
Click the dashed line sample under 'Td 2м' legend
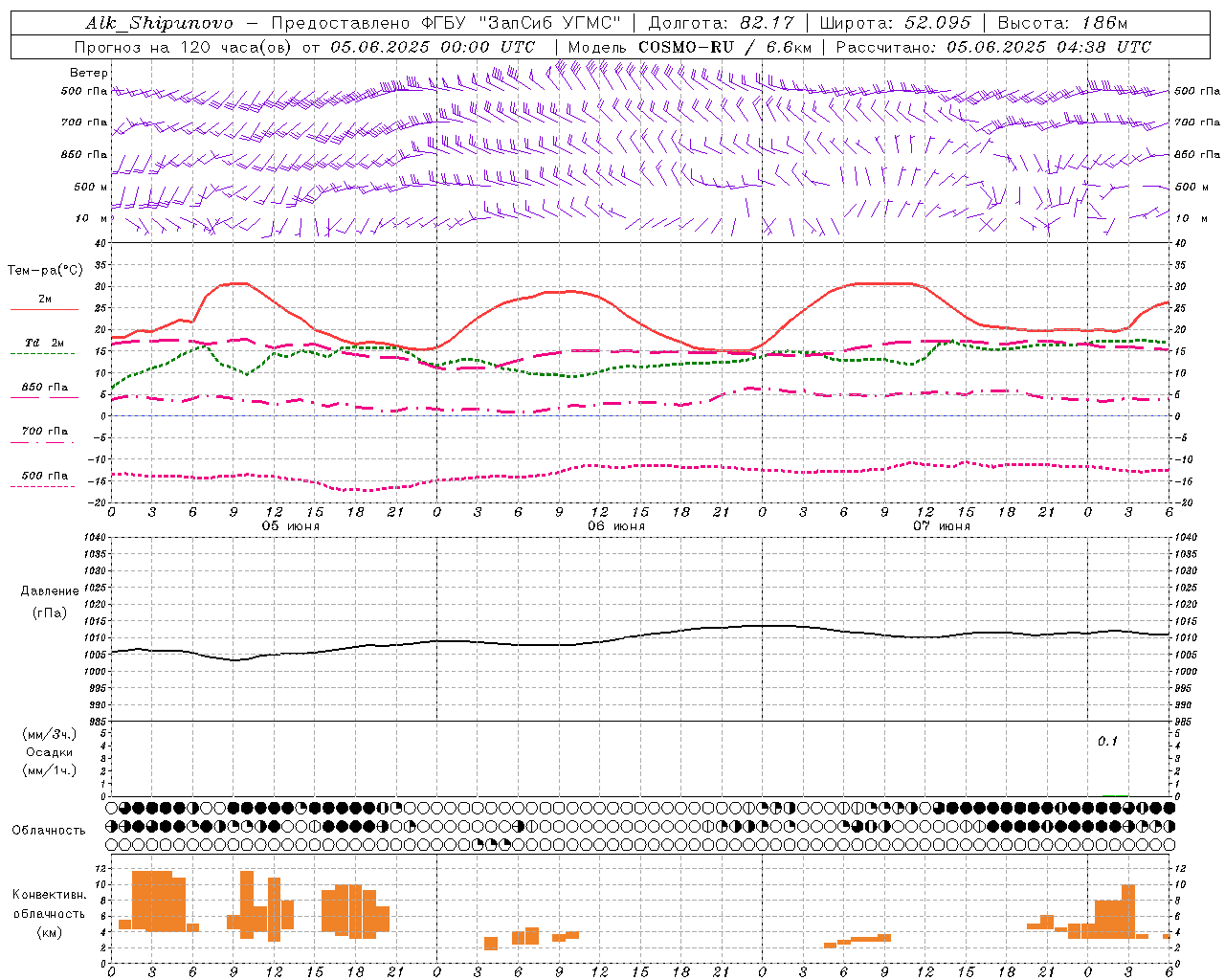click(44, 354)
